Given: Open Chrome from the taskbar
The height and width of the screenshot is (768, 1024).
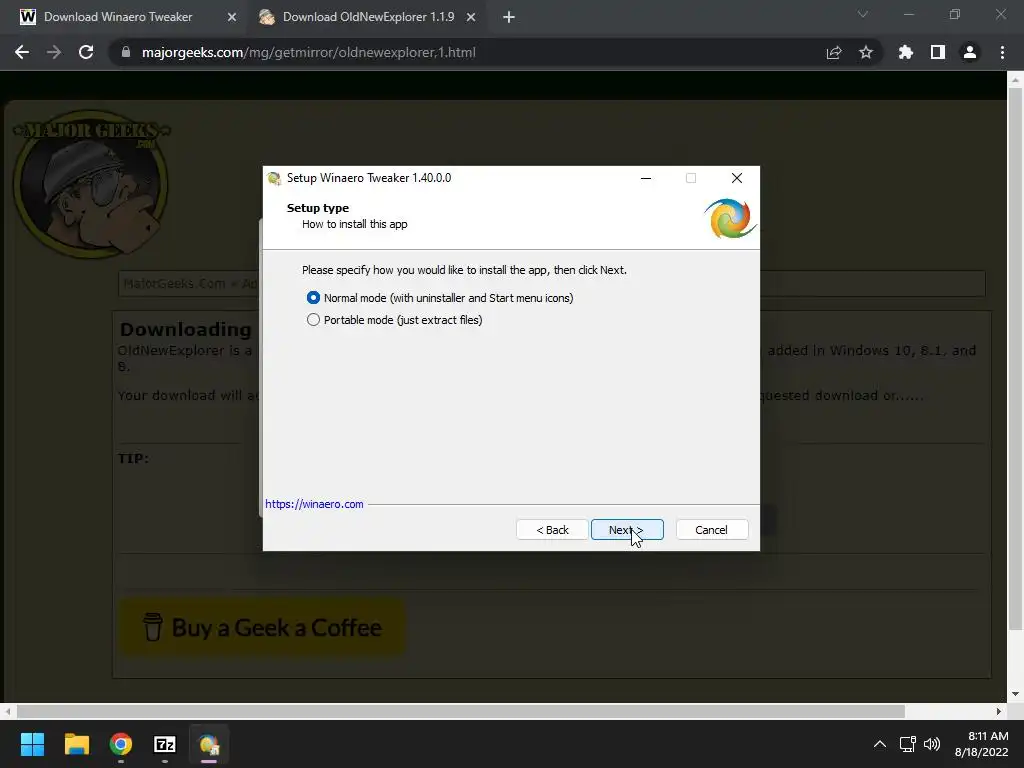Looking at the screenshot, I should coord(121,744).
